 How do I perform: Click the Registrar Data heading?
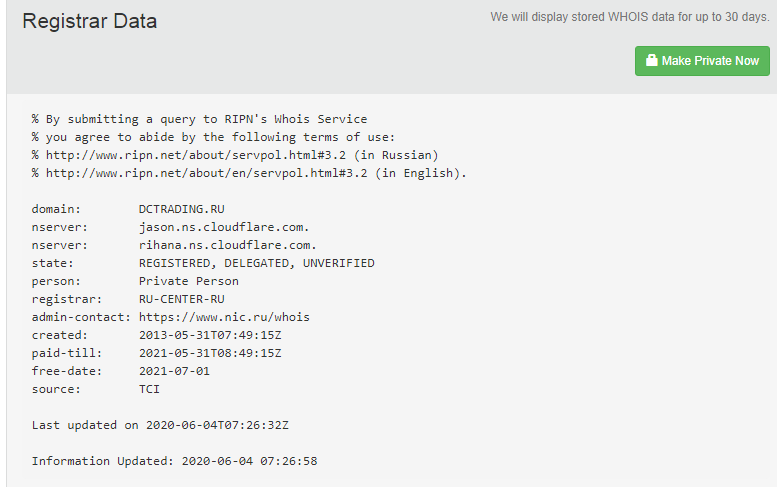(90, 21)
